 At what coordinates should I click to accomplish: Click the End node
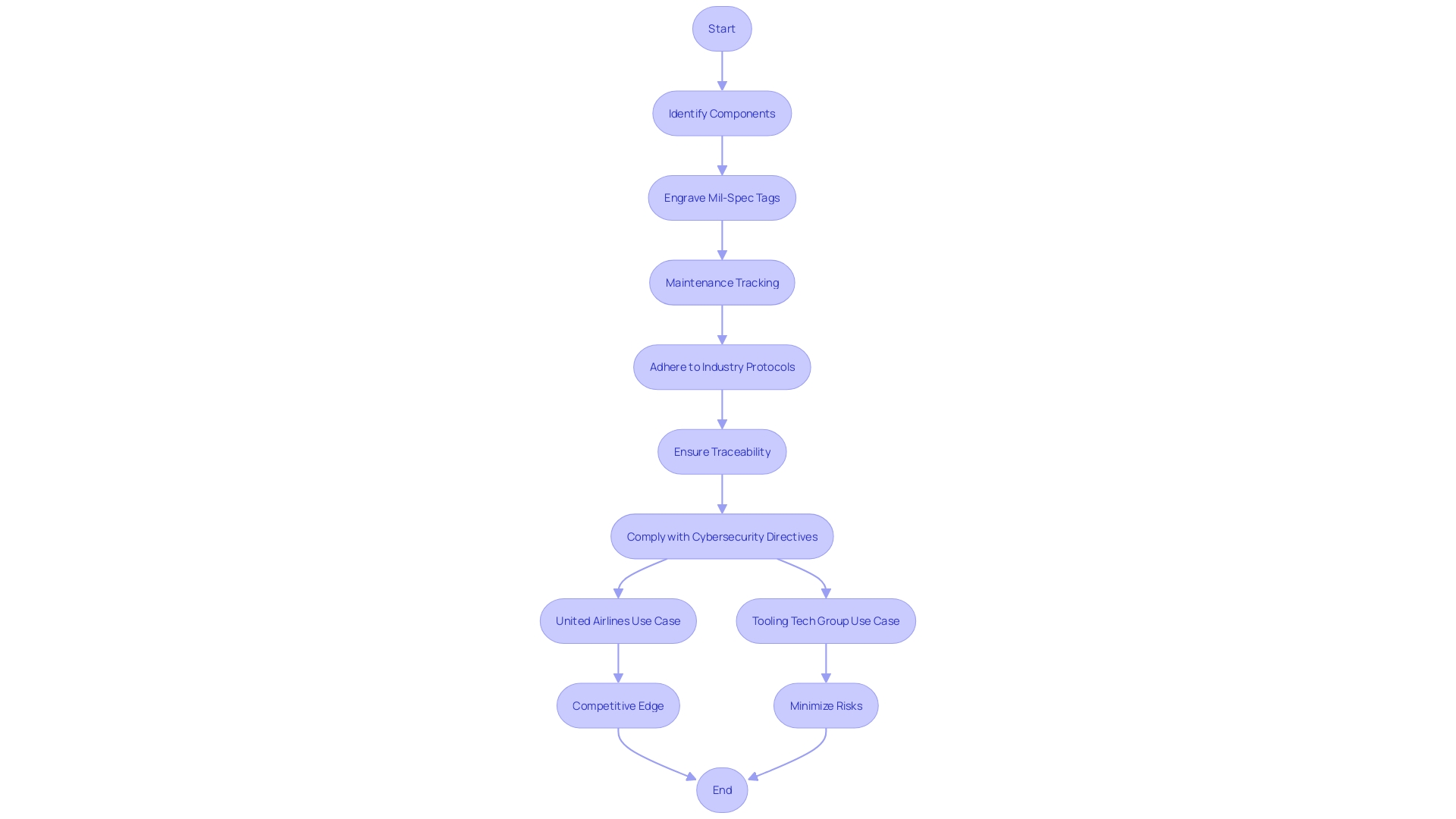pos(722,790)
